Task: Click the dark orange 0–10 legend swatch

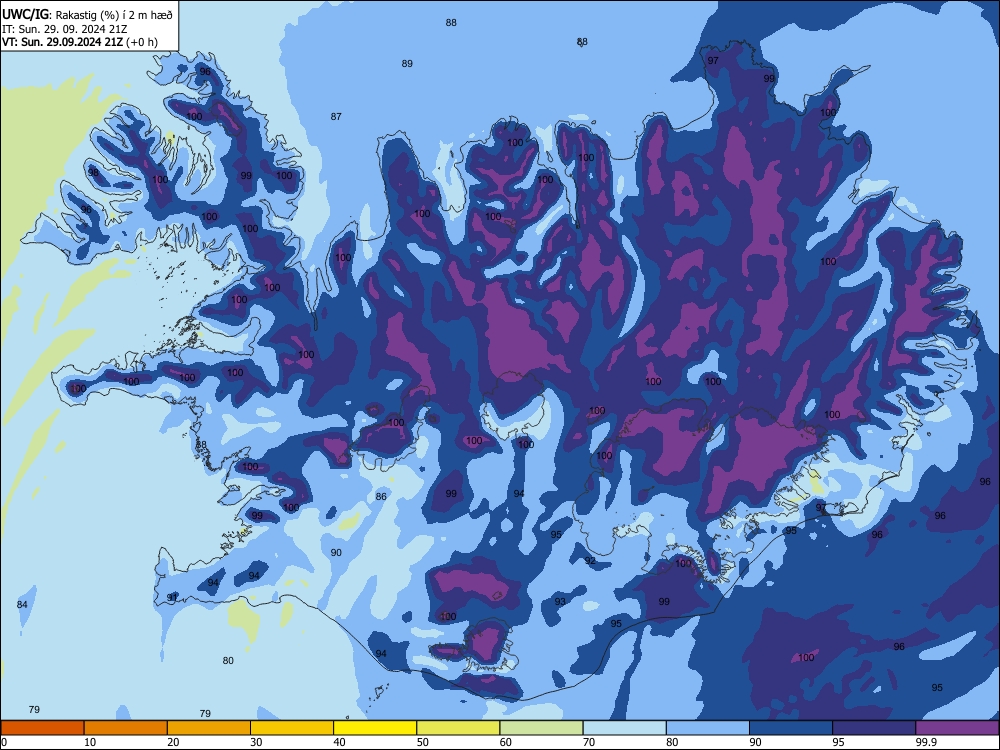Action: tap(42, 728)
